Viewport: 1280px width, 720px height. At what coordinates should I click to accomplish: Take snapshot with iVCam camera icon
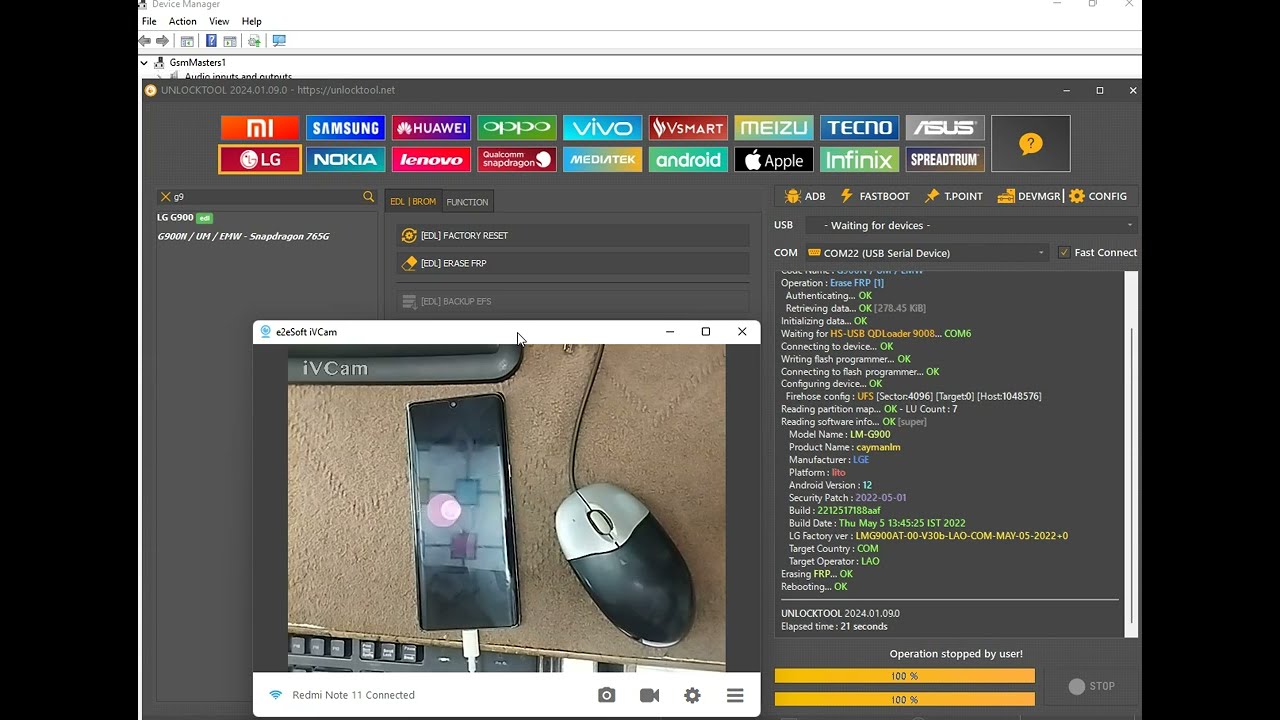607,695
